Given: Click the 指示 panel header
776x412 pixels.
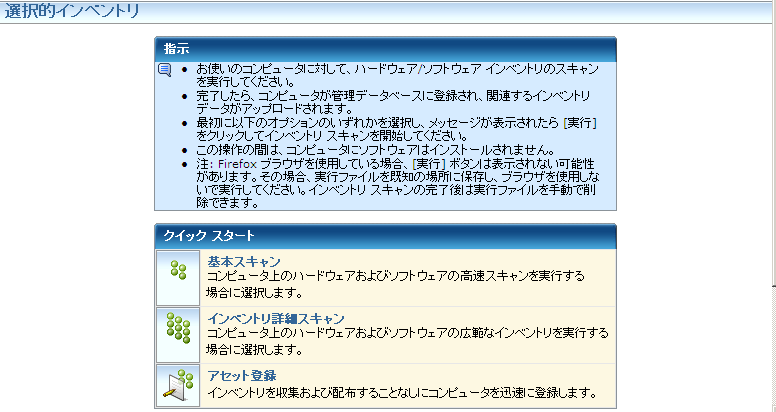Looking at the screenshot, I should (385, 49).
